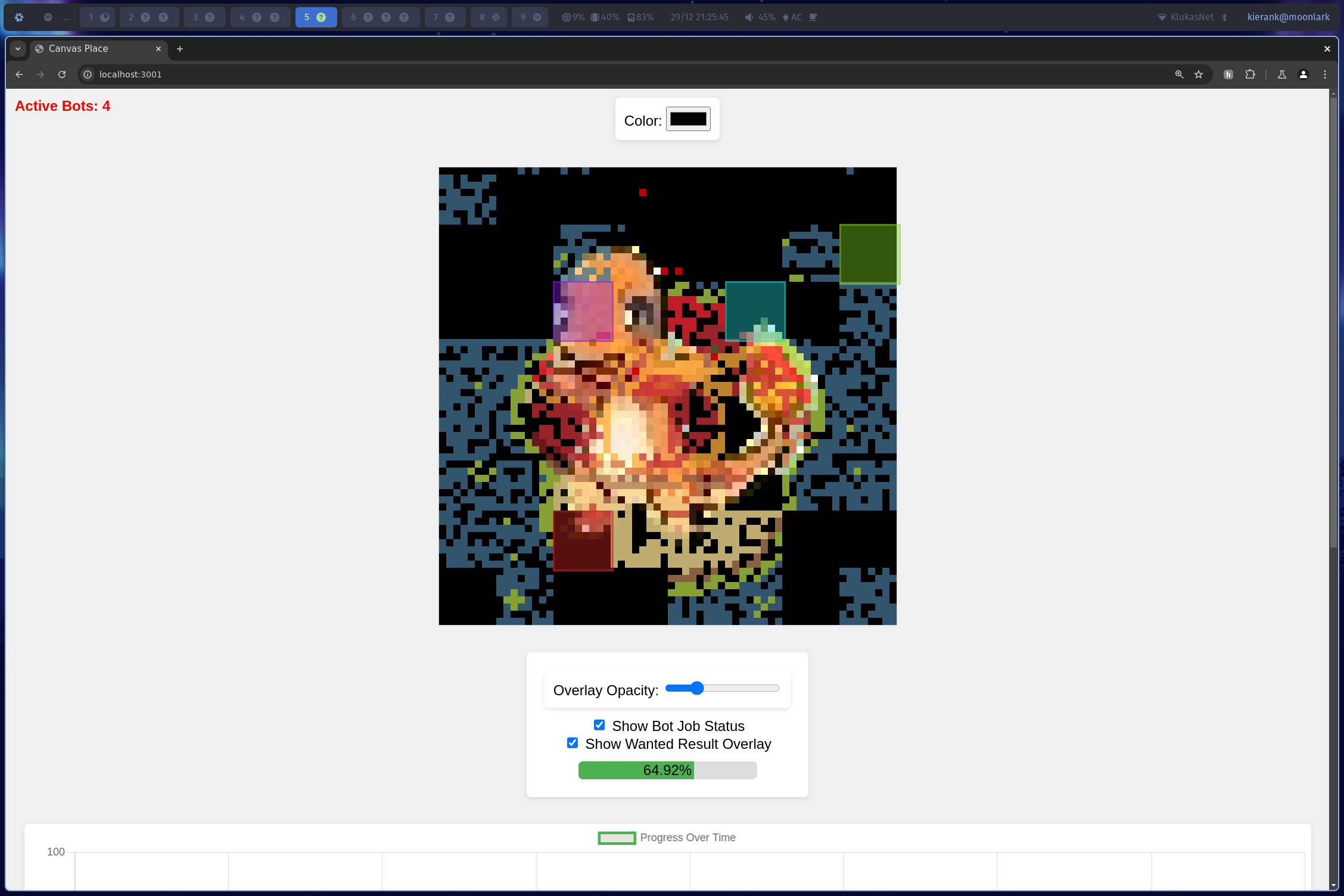
Task: Close the browser window
Action: click(1327, 49)
